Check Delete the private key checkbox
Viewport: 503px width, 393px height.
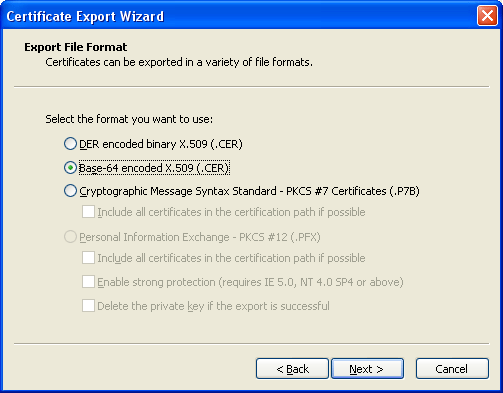[88, 306]
